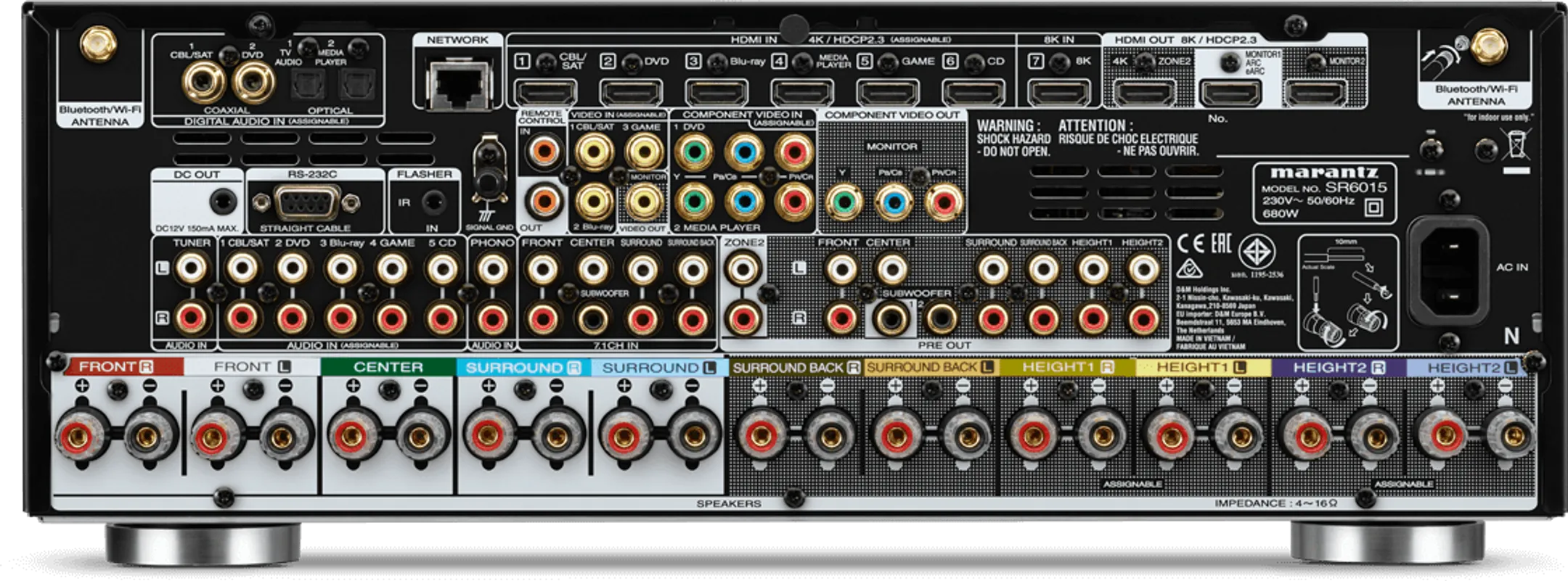Click HDMI IN 2 DVD port
Viewport: 1568px width, 581px height.
[x=631, y=93]
